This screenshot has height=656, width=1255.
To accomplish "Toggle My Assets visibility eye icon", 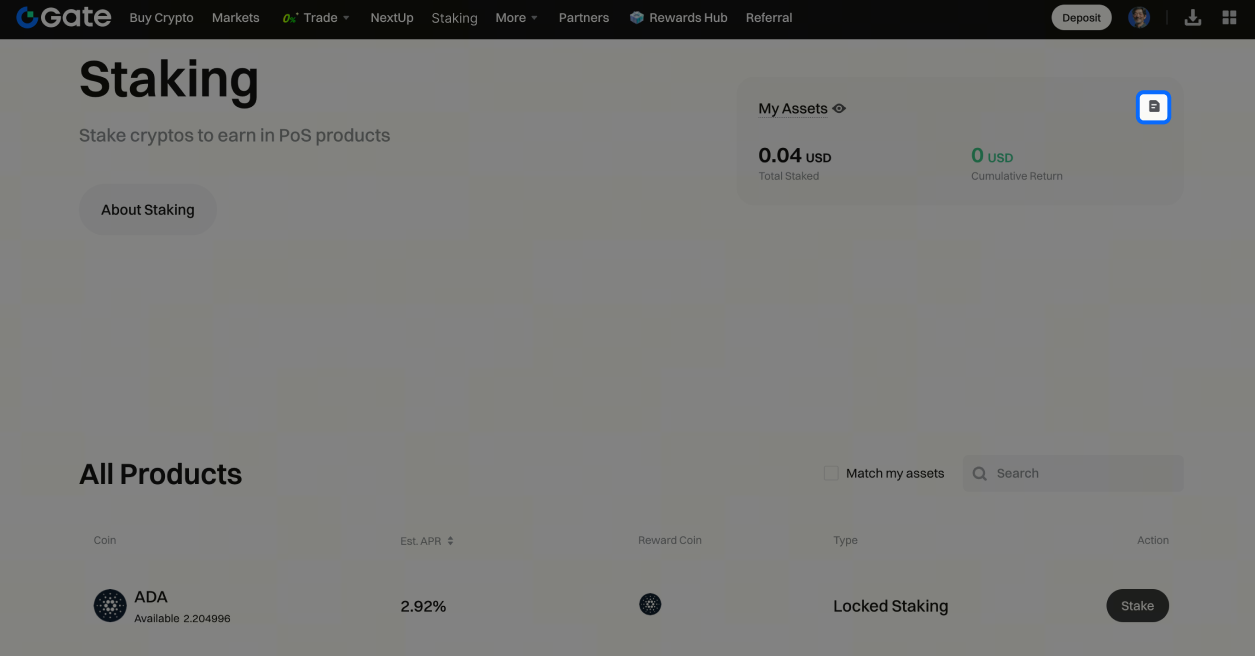I will [x=839, y=109].
